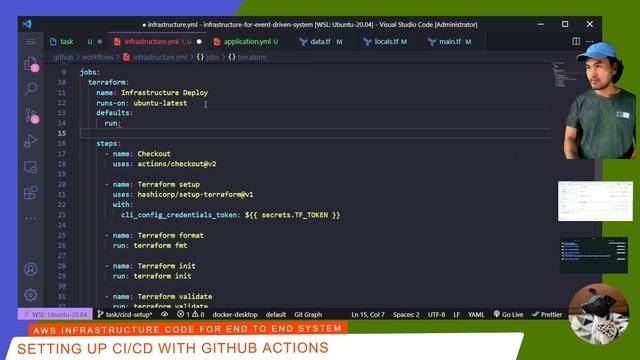Open the editor More Actions menu
640x360 pixels.
[x=590, y=41]
